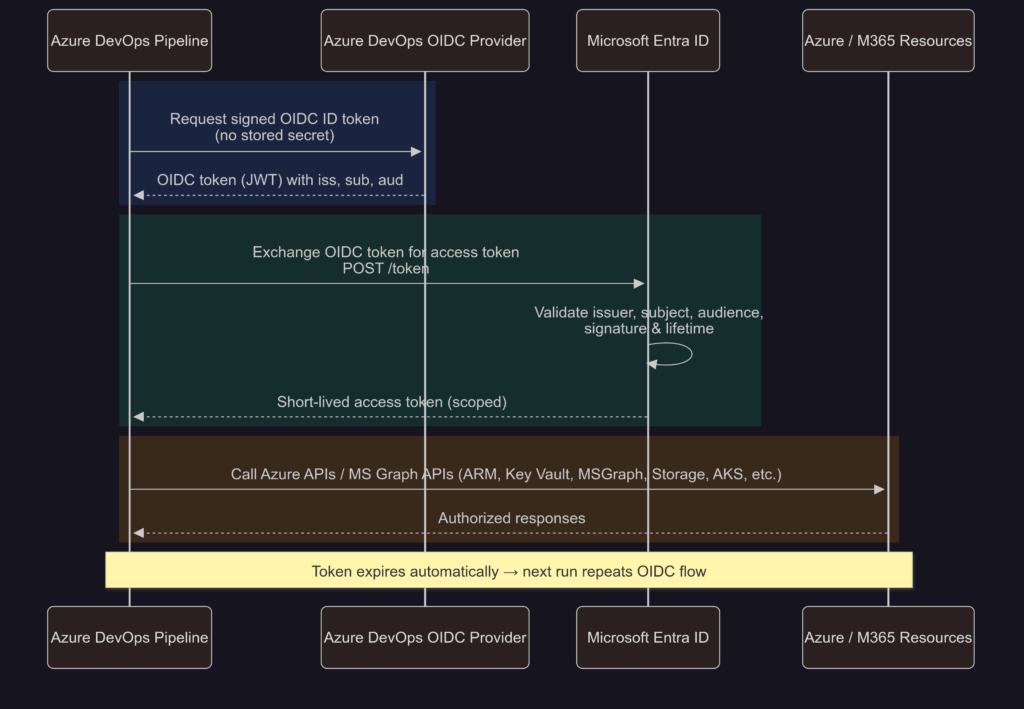Screen dimensions: 1024x709
Task: Click arrowhead of Request signed OIDC token arrow
Action: click(418, 151)
